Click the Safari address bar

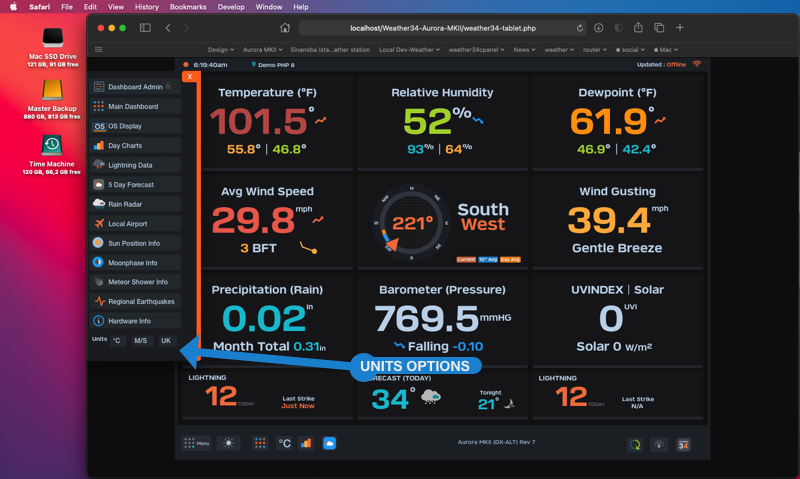442,28
